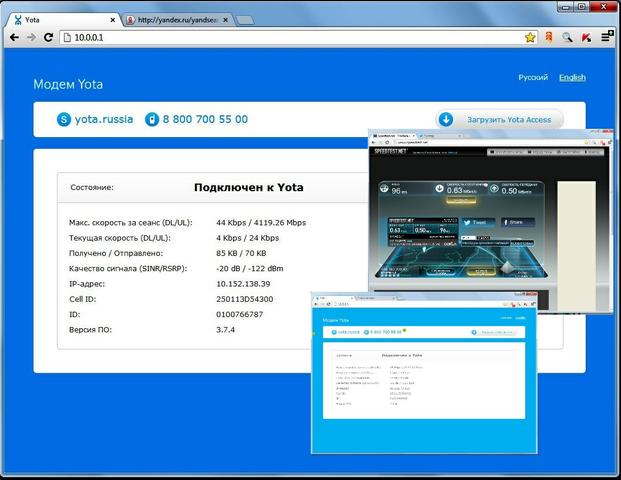621x480 pixels.
Task: Open the red Kaspersky extension icon
Action: tap(586, 38)
